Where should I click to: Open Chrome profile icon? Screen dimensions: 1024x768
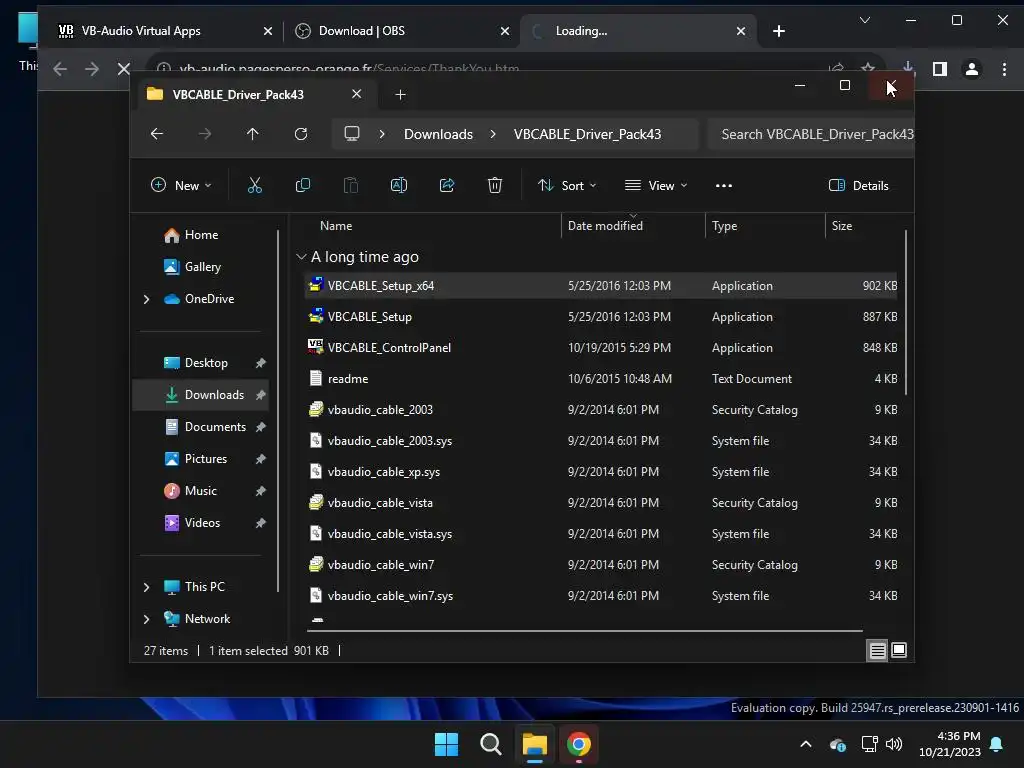pos(972,69)
